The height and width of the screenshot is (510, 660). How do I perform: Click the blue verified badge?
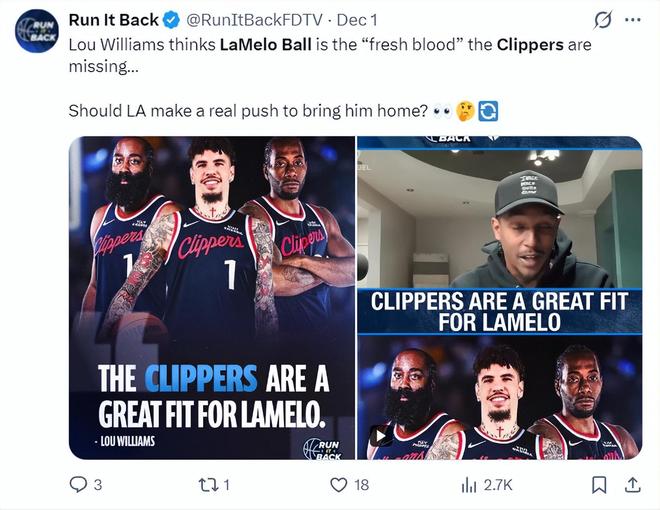(171, 20)
